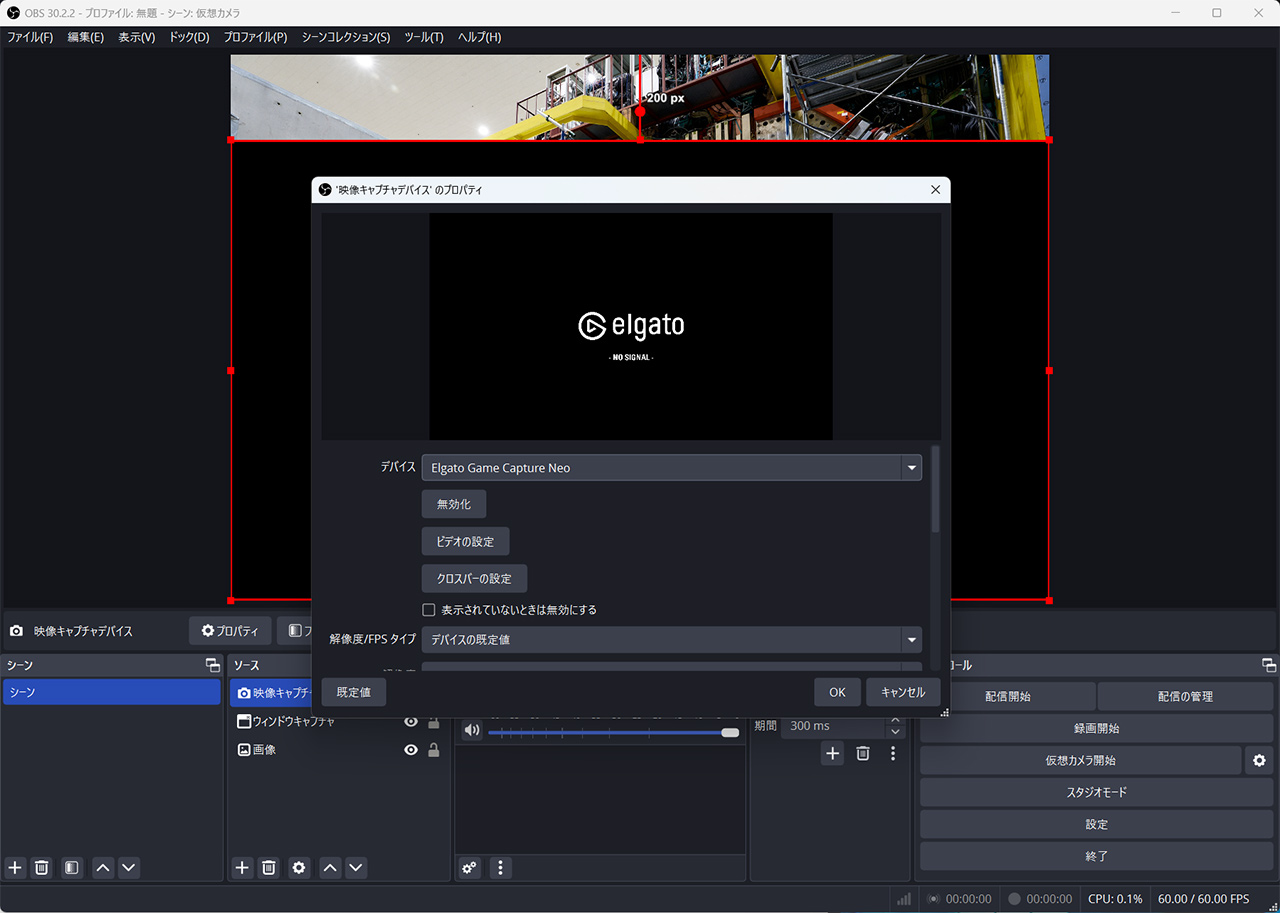Viewport: 1280px width, 913px height.
Task: Open source properties gear in Sources panel
Action: coord(299,868)
